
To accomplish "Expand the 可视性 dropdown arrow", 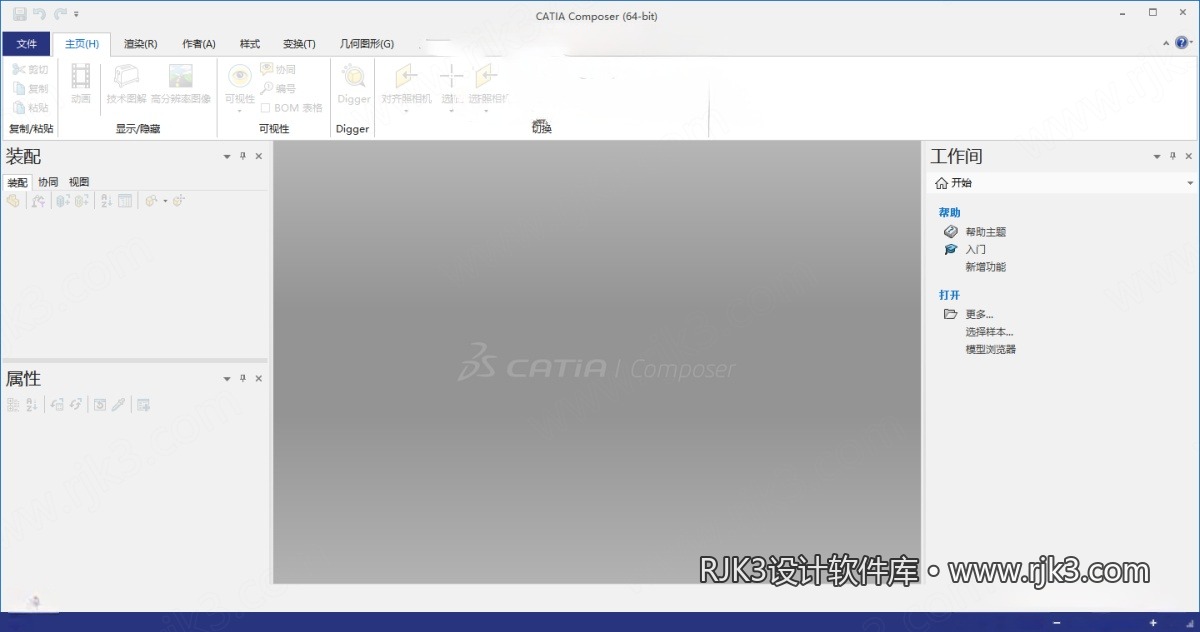I will click(x=240, y=110).
